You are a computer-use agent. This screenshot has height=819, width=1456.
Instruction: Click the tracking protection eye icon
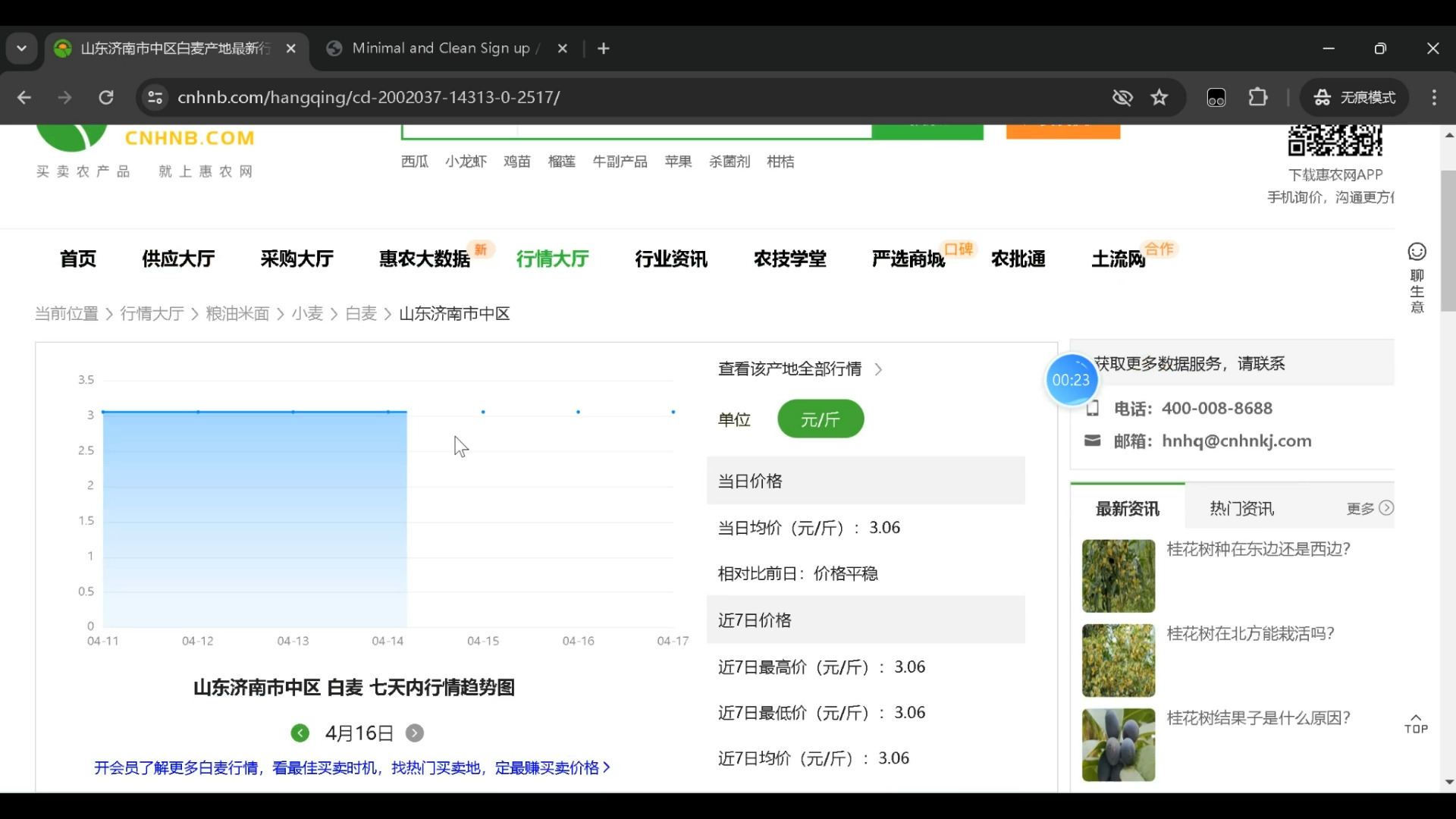1122,97
